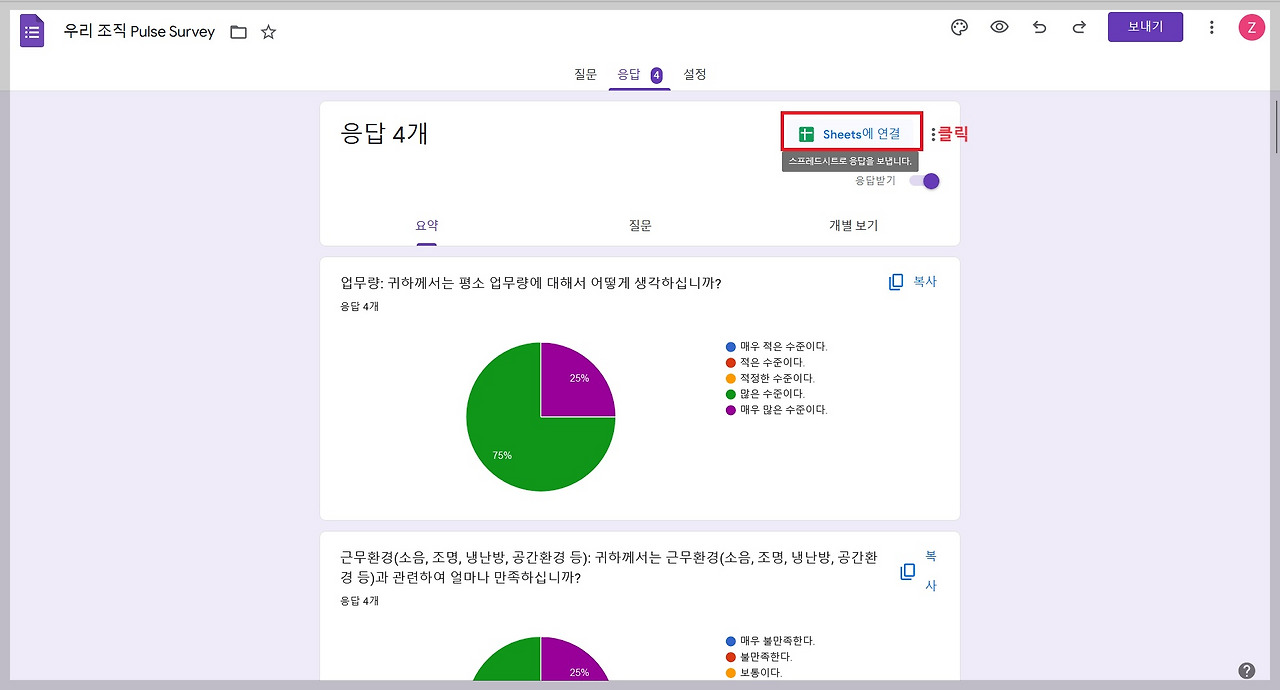Redo the last change
The width and height of the screenshot is (1280, 690).
tap(1079, 28)
